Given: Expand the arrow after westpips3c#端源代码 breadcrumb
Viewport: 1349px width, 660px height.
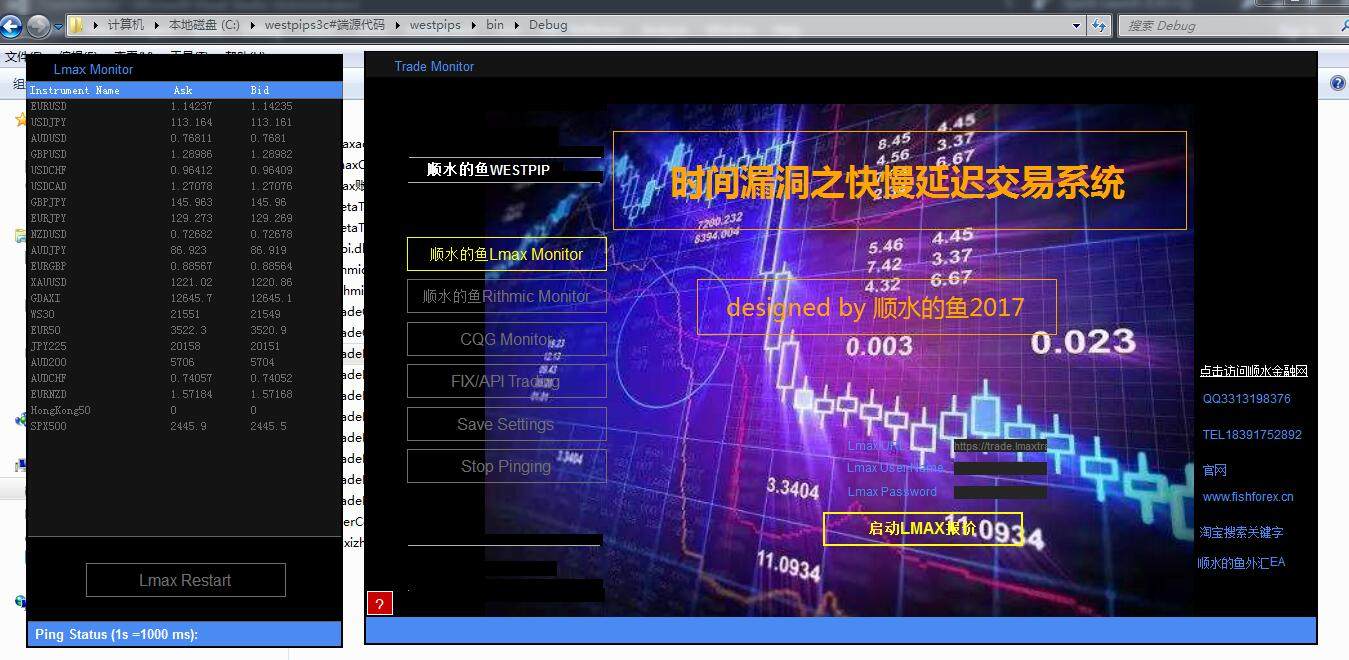Looking at the screenshot, I should pos(398,25).
